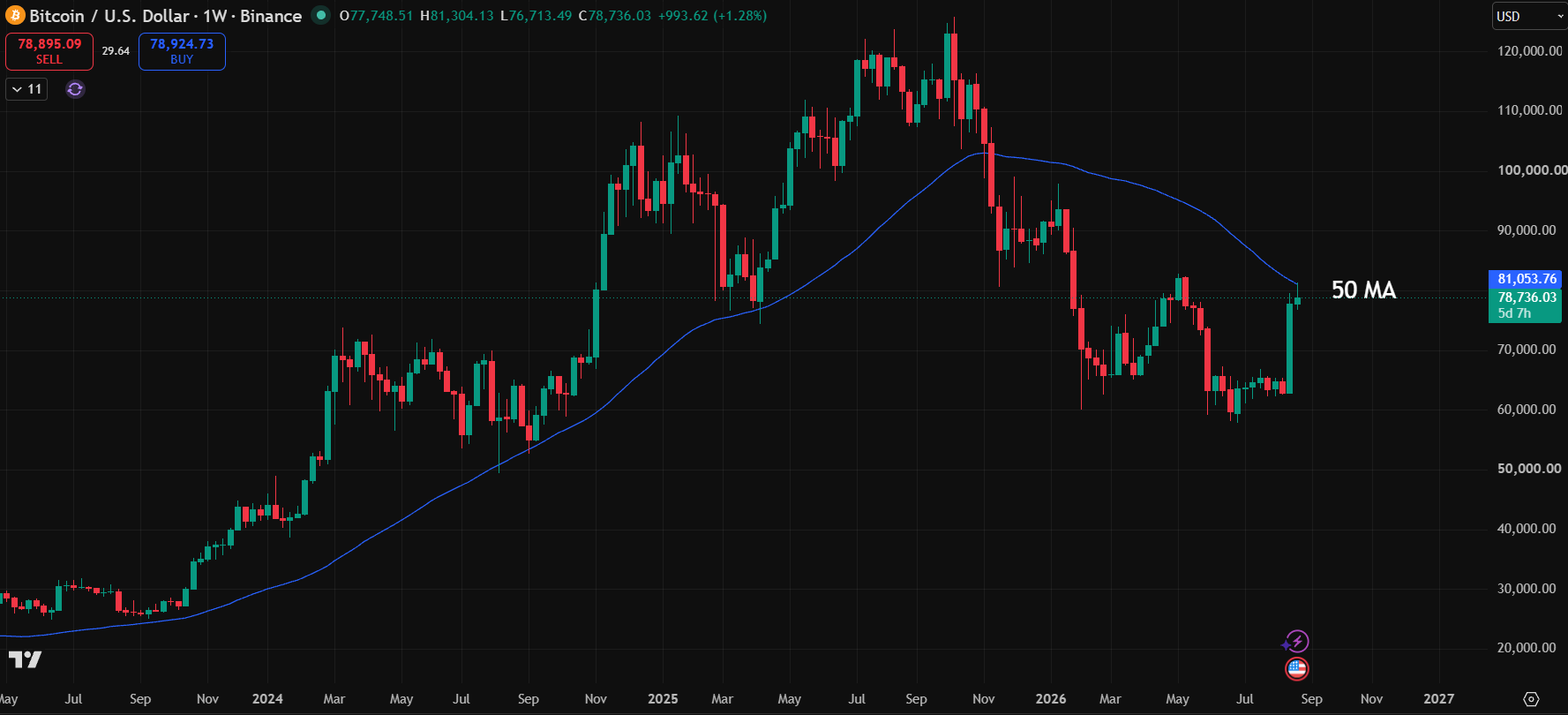Click the 2025 label on time axis
Screen dimensions: 1568x715
click(x=663, y=699)
